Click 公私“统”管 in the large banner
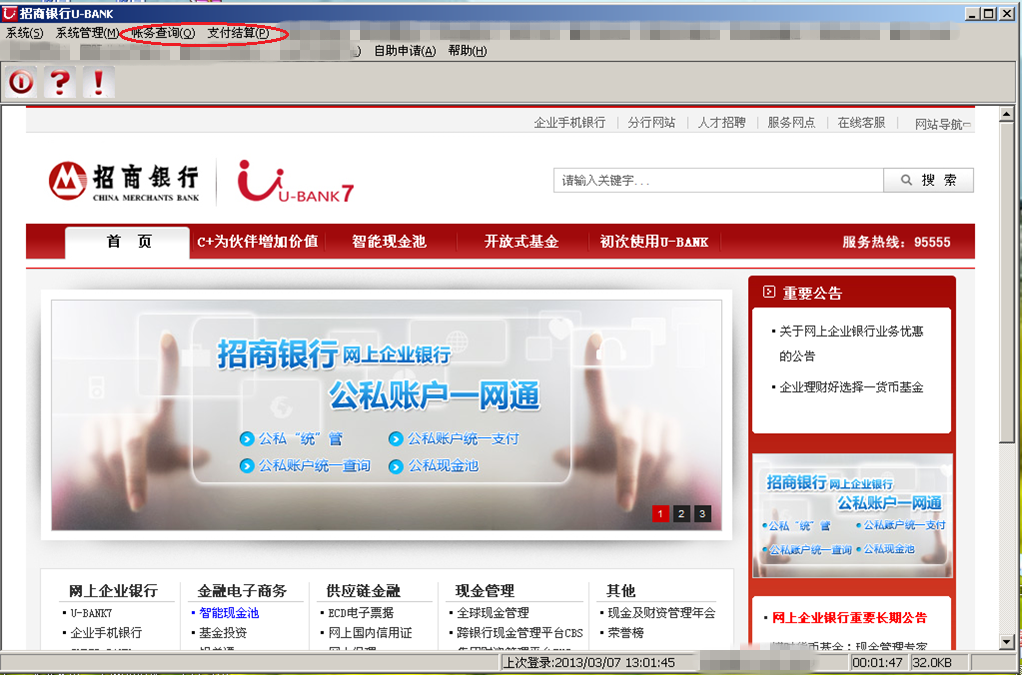The image size is (1022, 675). pos(291,438)
